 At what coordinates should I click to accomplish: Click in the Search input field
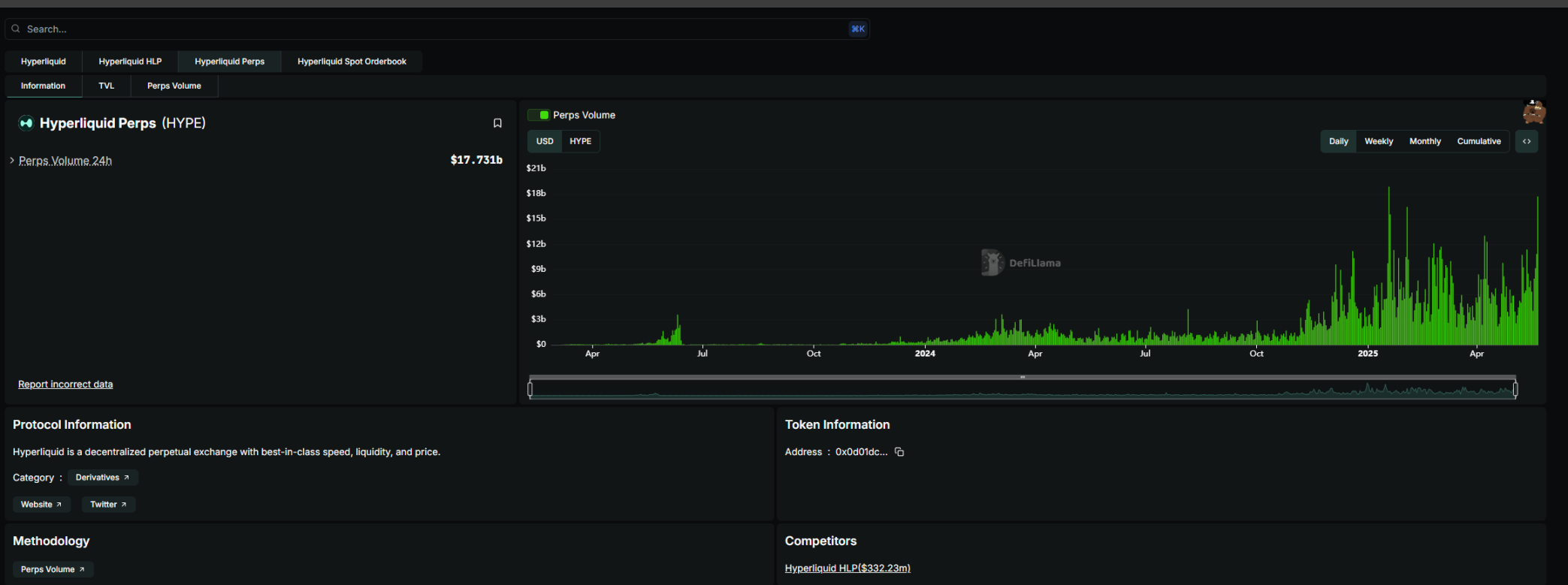436,29
